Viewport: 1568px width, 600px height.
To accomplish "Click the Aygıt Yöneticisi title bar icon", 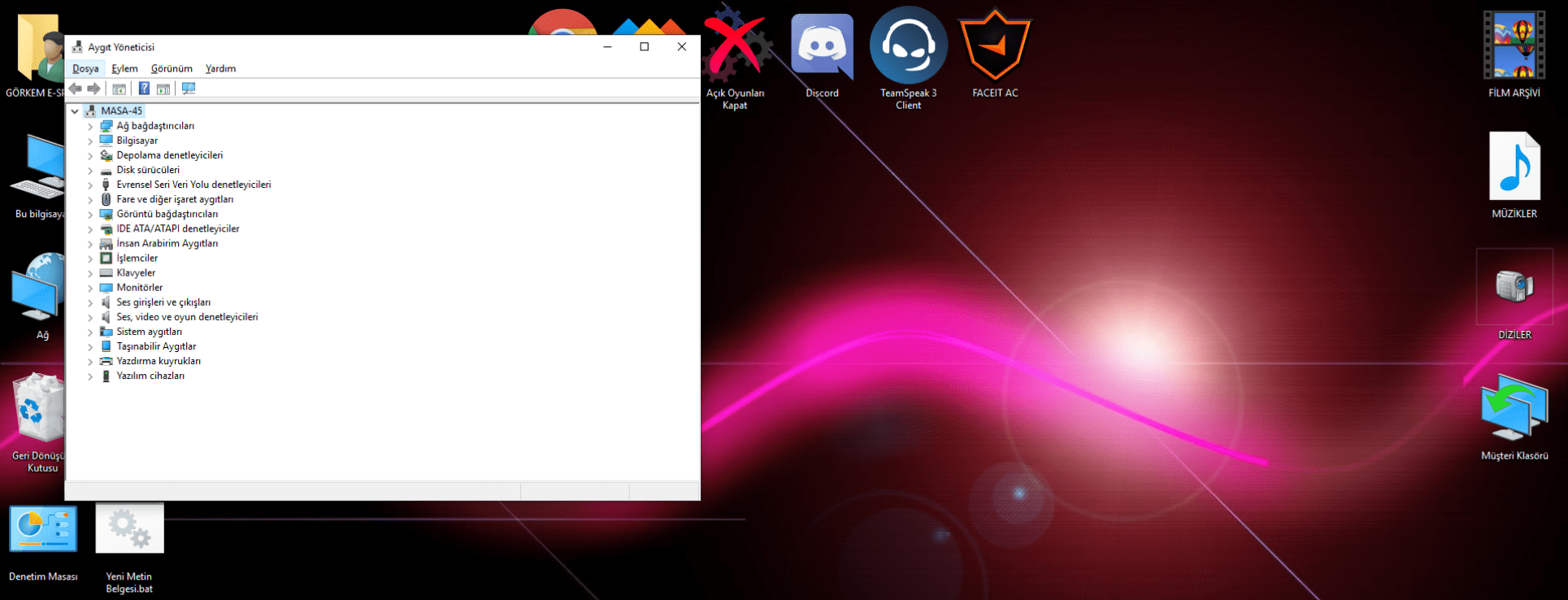I will coord(77,47).
